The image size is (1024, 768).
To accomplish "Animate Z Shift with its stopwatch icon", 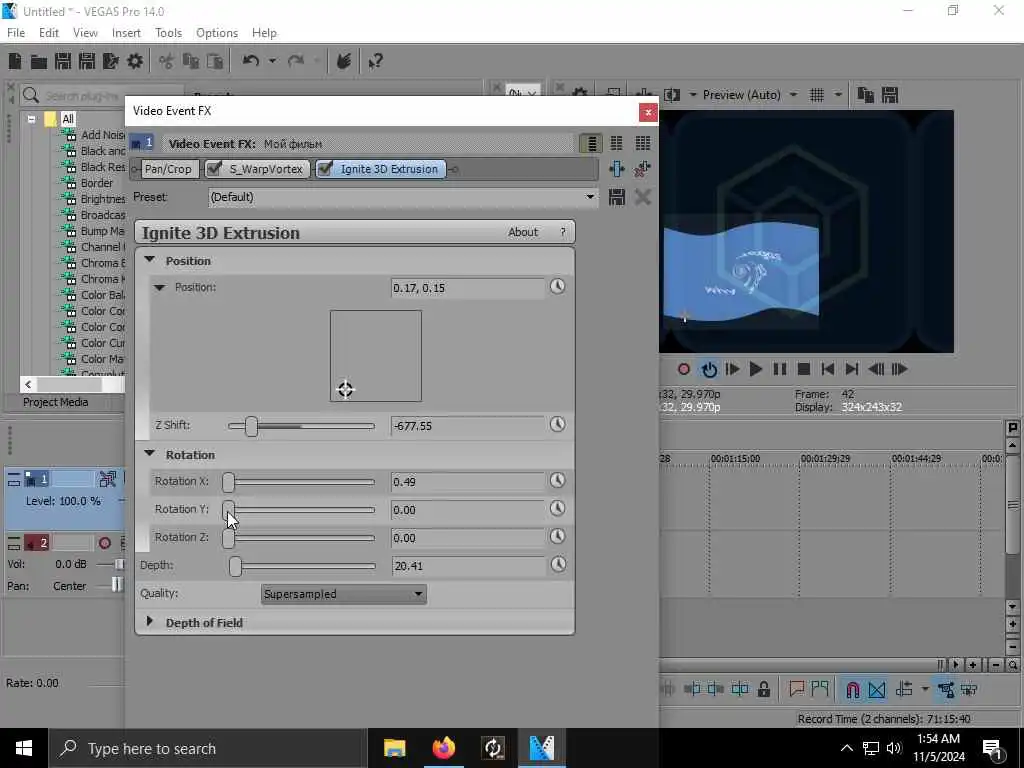I will coord(557,424).
